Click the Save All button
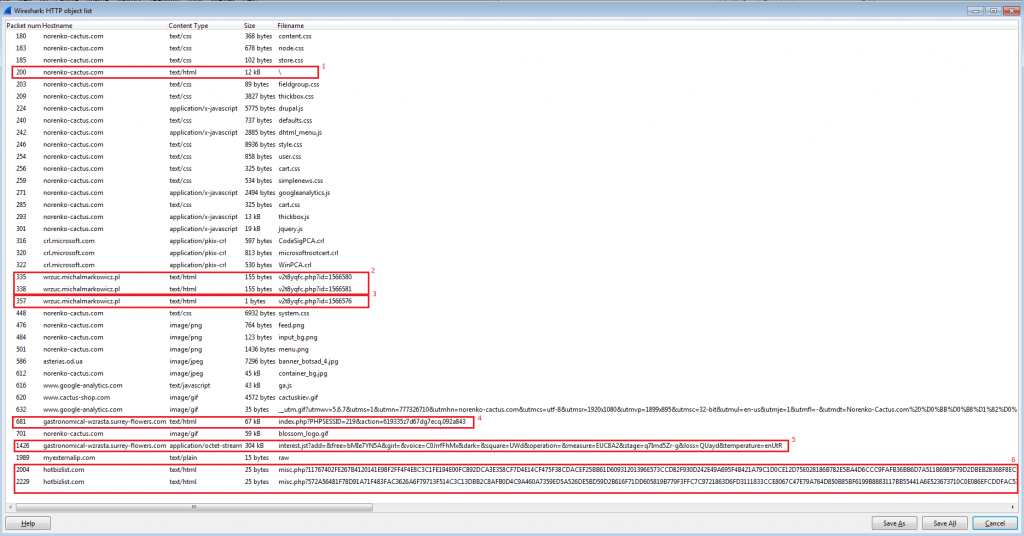The width and height of the screenshot is (1024, 536). click(x=944, y=523)
